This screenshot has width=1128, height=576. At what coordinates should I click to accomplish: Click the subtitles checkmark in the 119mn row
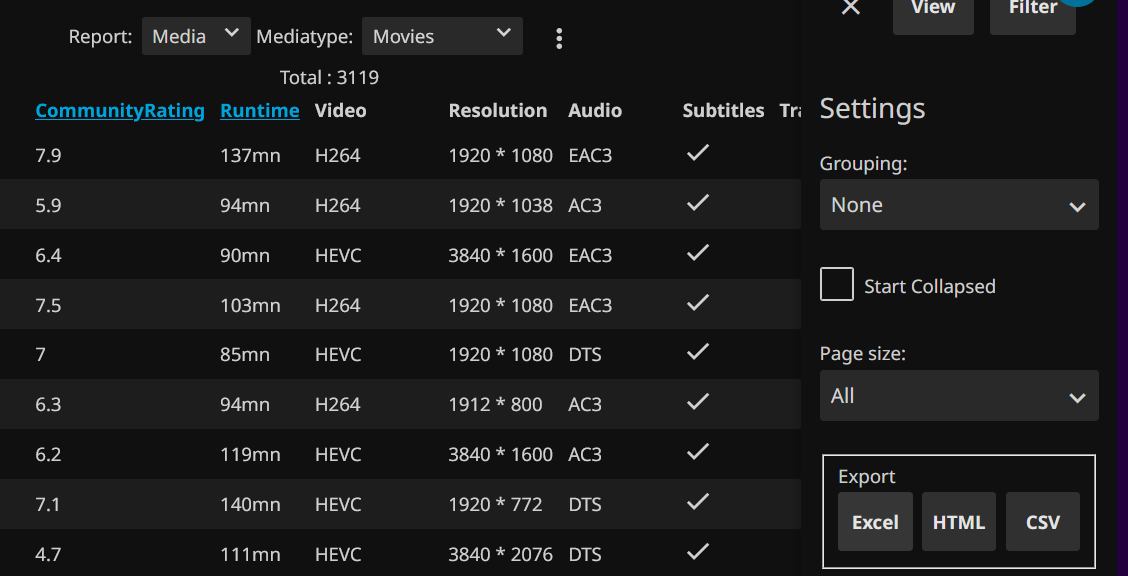pyautogui.click(x=698, y=452)
